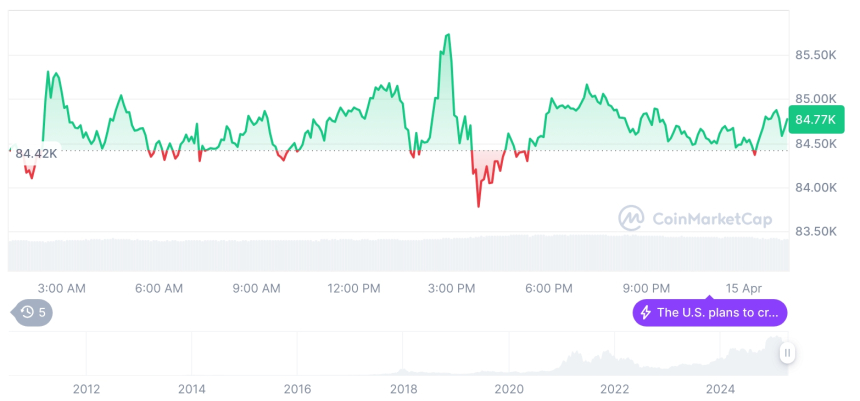The image size is (860, 401).
Task: Open the 'The U.S. plans to cr...' news pill
Action: 710,313
